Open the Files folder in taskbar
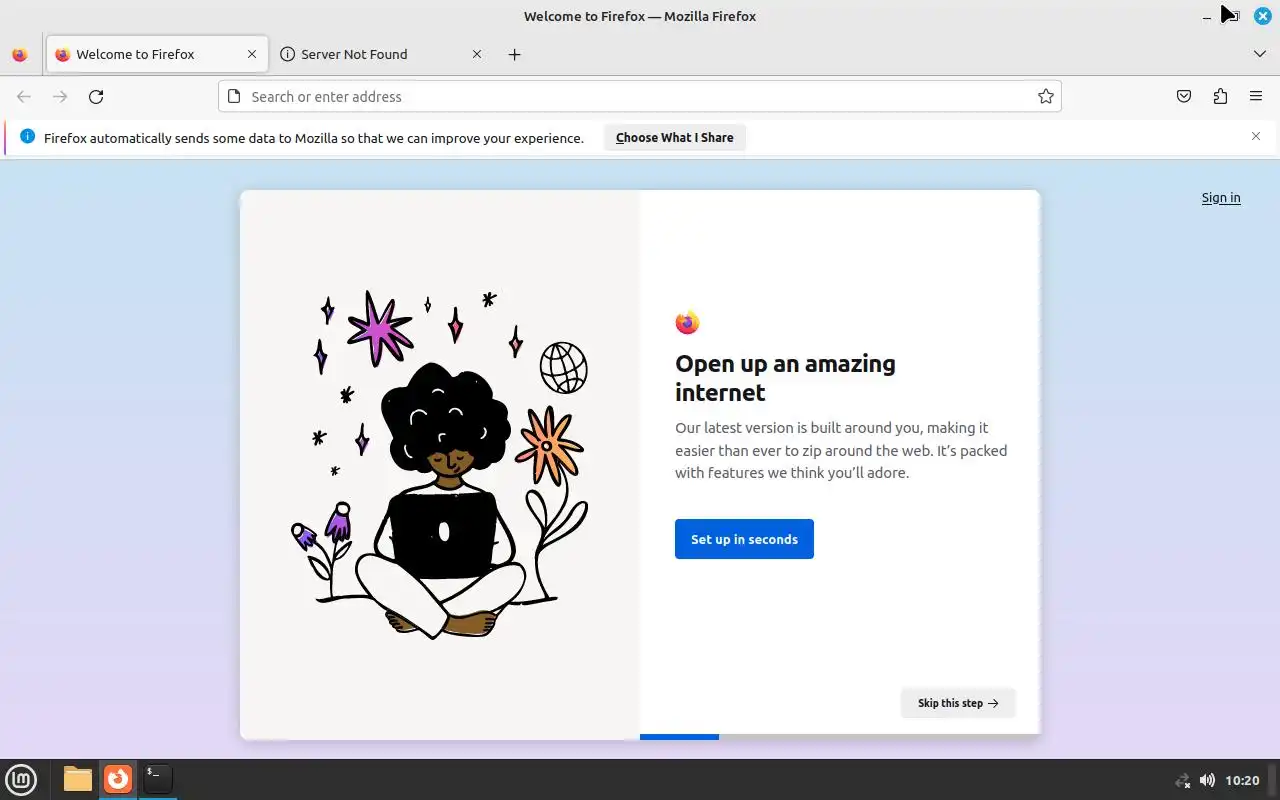 point(77,779)
